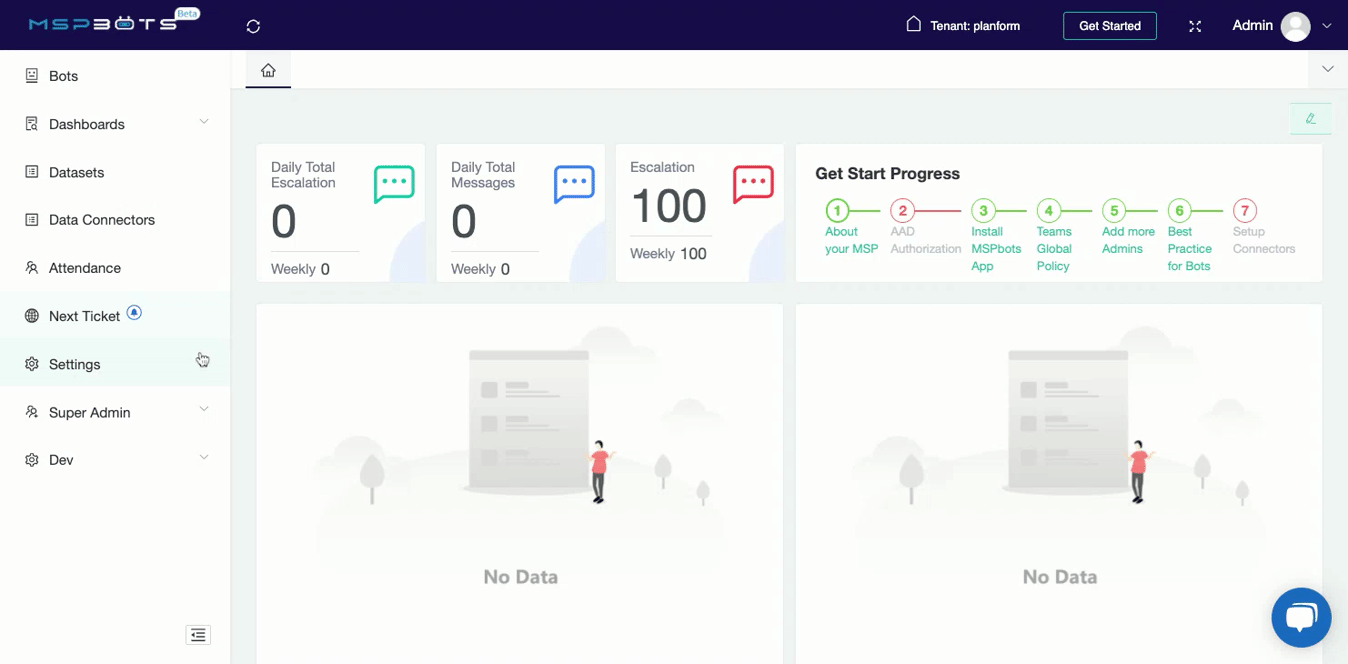Image resolution: width=1348 pixels, height=664 pixels.
Task: Click the refresh icon in top bar
Action: point(253,26)
